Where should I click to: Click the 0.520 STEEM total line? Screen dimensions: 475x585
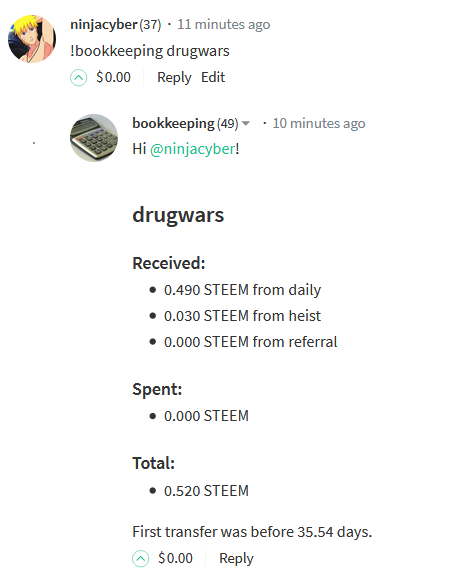point(206,491)
